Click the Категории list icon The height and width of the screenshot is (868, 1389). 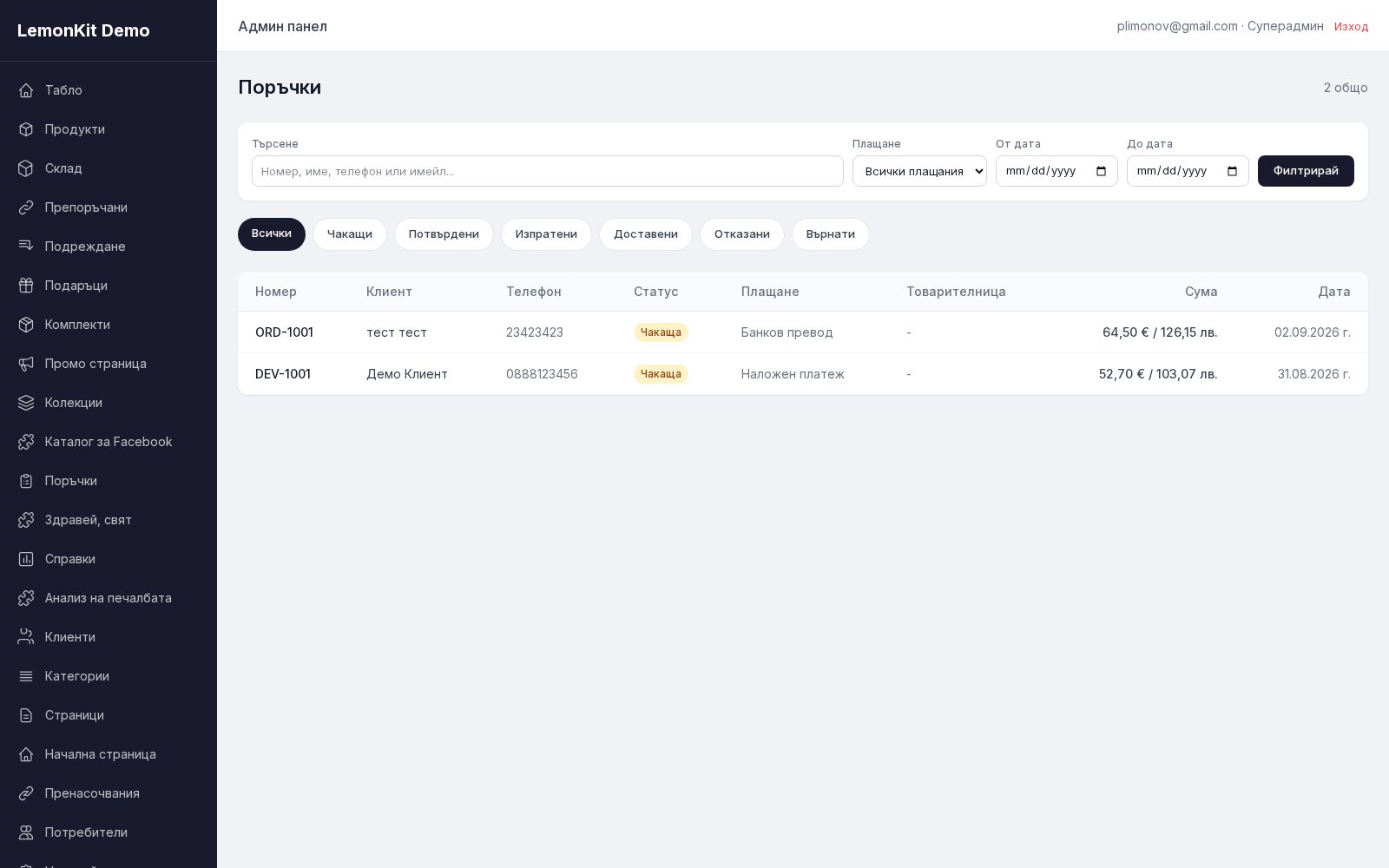tap(26, 676)
